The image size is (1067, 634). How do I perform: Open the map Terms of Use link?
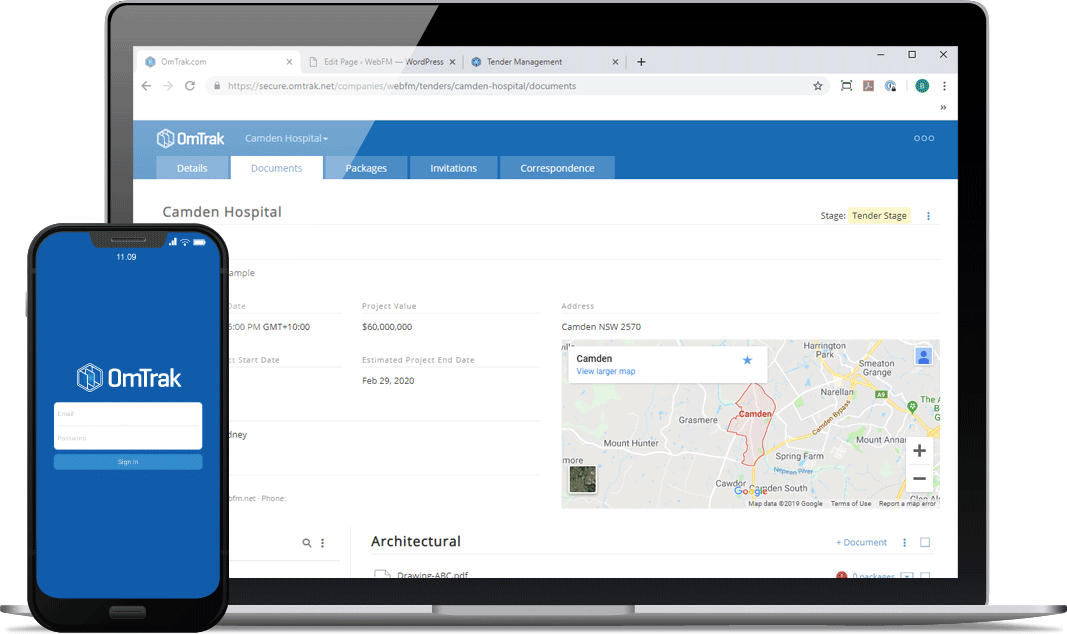coord(851,503)
